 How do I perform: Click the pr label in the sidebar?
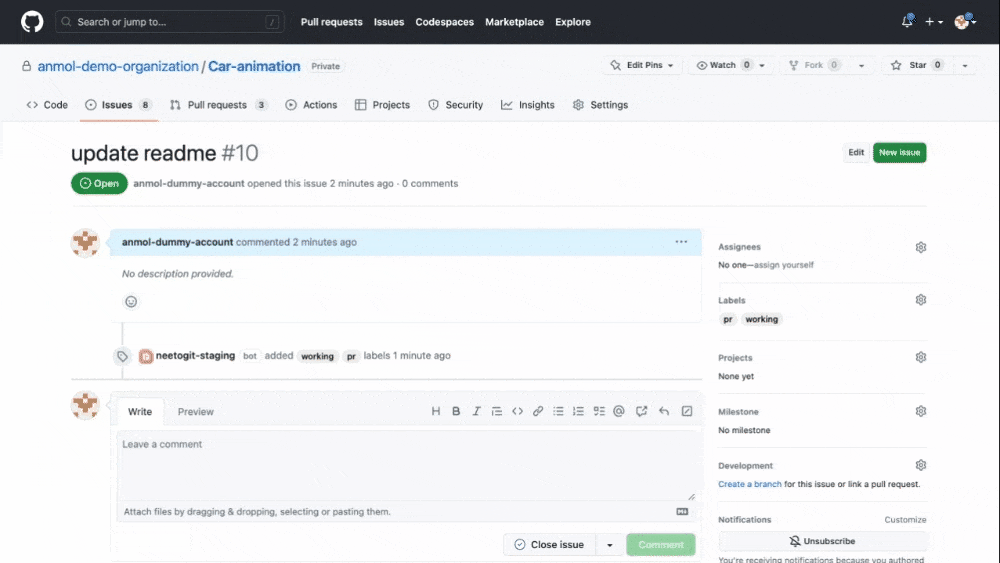[x=728, y=319]
